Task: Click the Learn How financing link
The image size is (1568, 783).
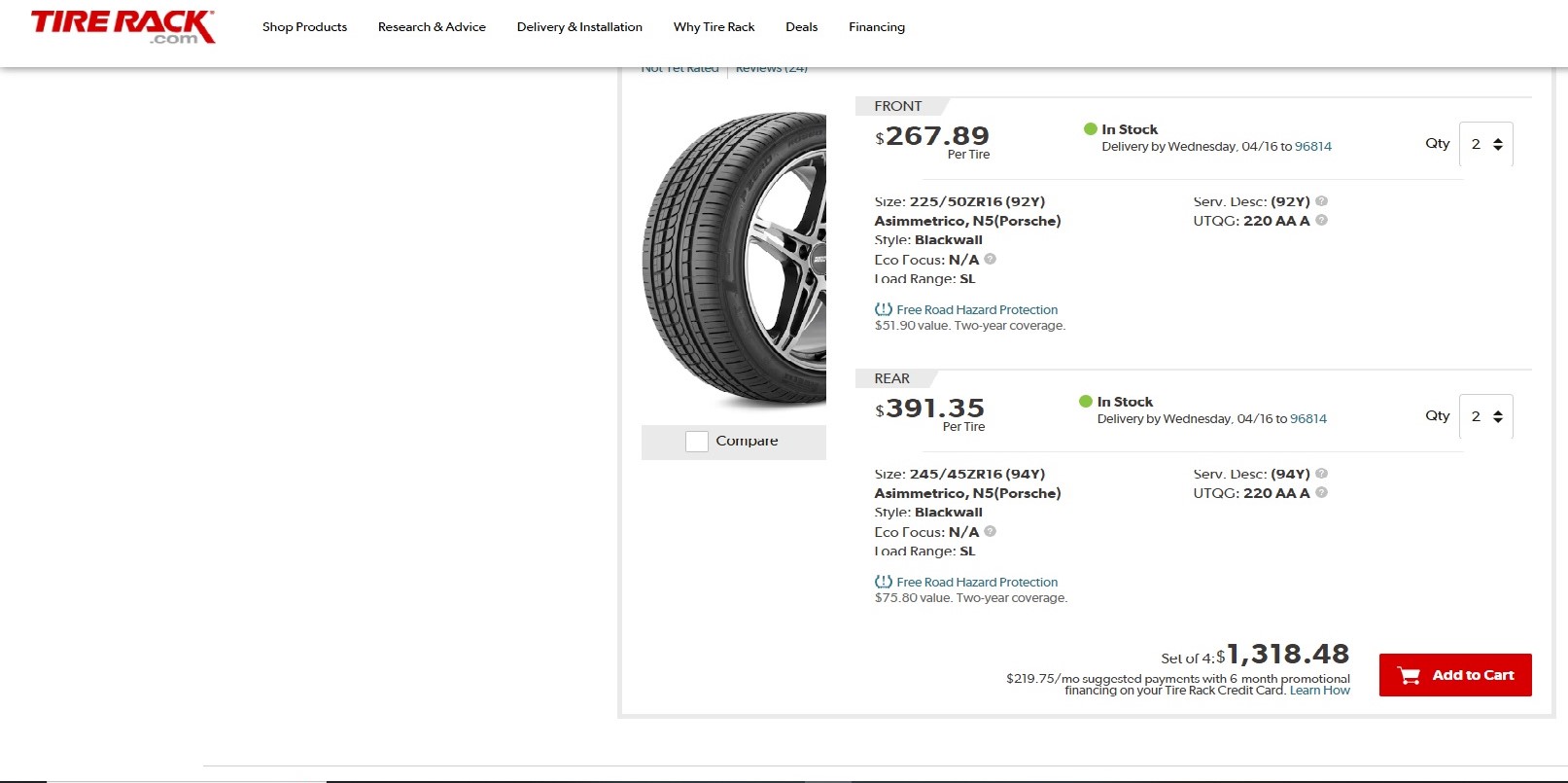Action: tap(1320, 691)
